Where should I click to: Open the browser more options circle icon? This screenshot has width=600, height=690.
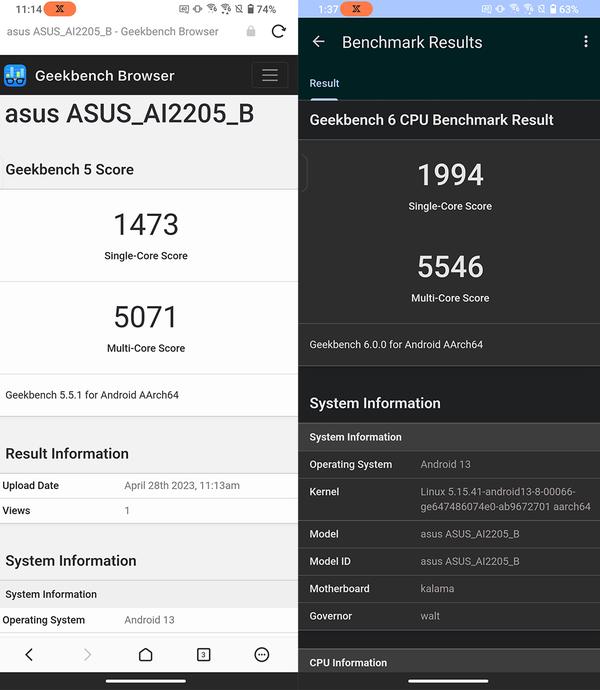click(x=261, y=654)
